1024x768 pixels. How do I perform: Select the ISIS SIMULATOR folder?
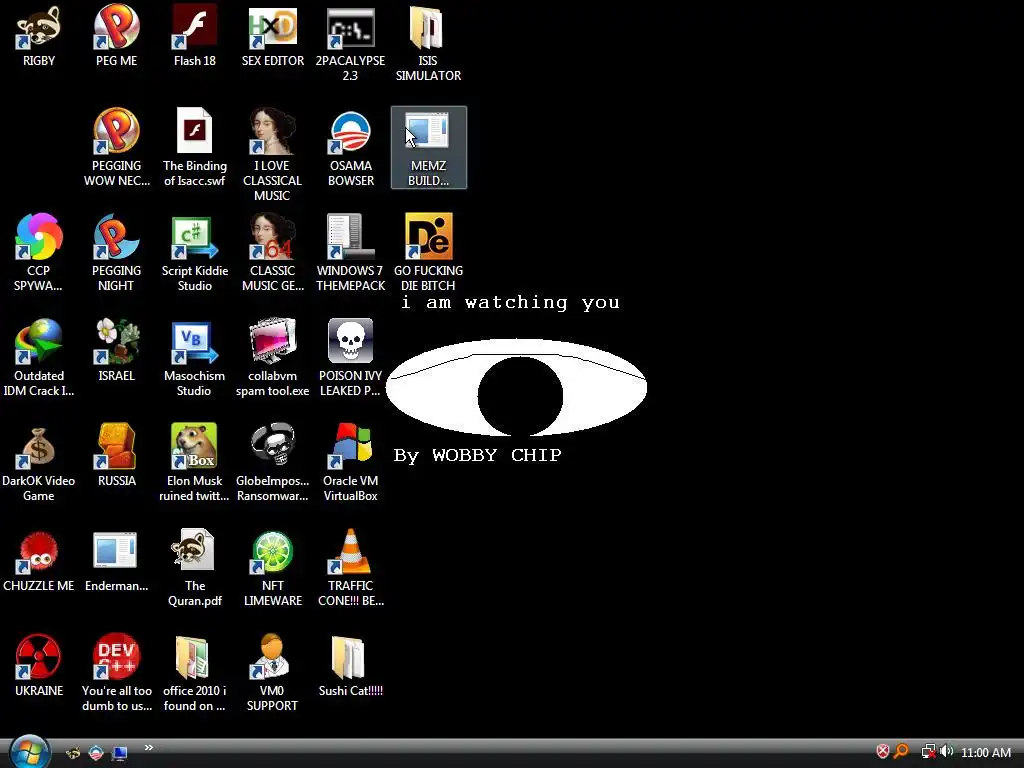(x=428, y=43)
